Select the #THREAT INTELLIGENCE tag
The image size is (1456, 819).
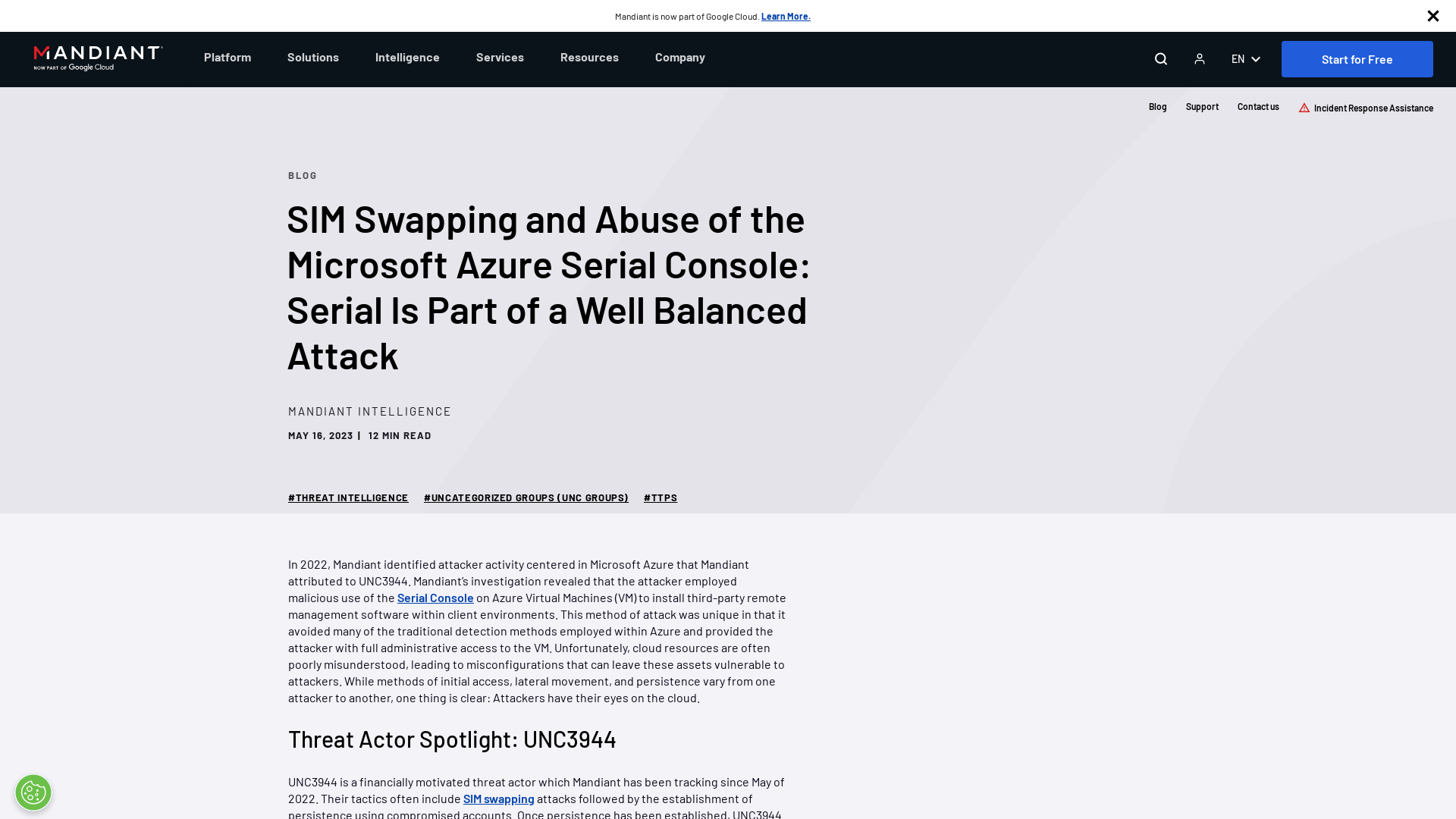click(348, 497)
